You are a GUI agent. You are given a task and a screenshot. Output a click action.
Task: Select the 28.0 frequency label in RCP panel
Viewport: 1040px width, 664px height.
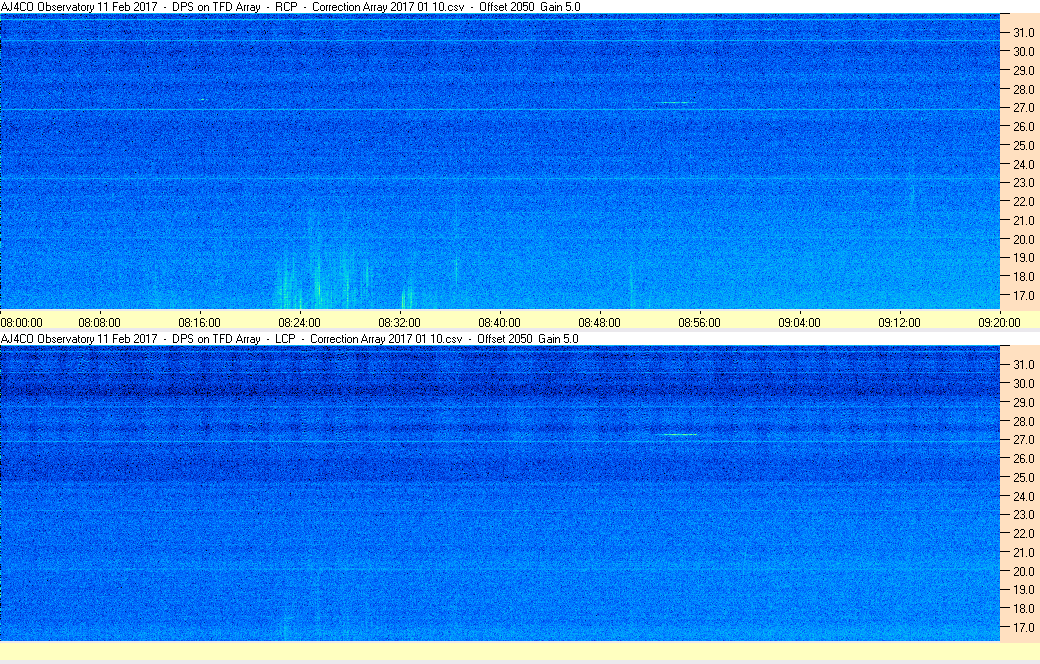1023,89
